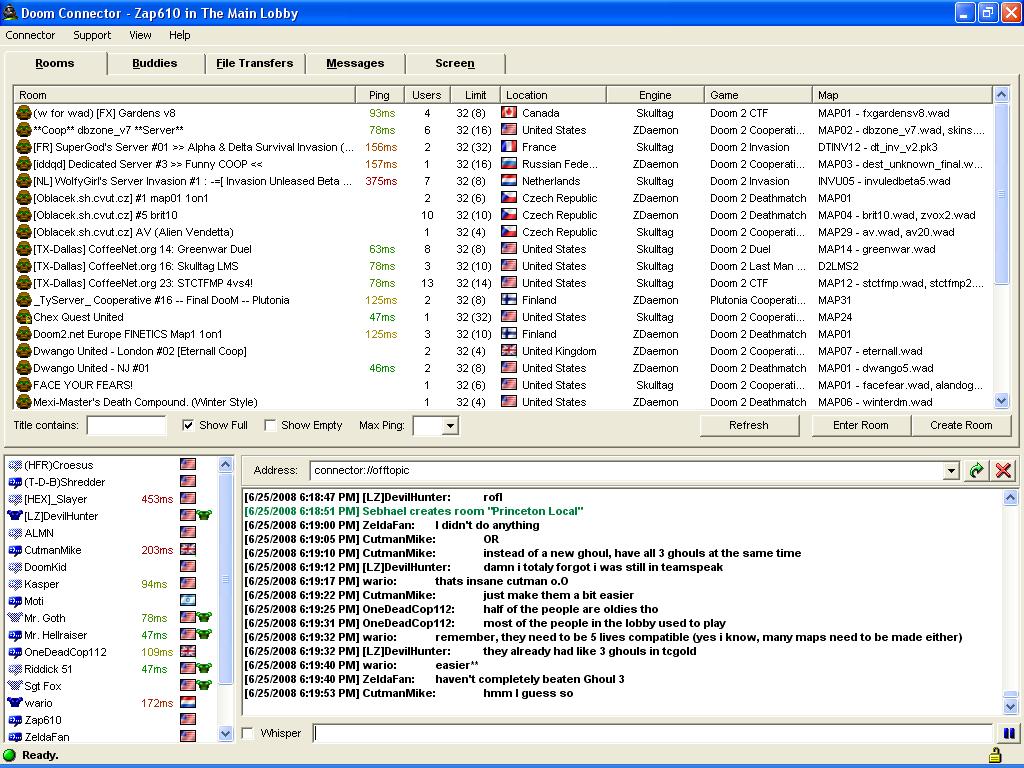Open the Connector menu
The width and height of the screenshot is (1024, 768).
(x=30, y=35)
